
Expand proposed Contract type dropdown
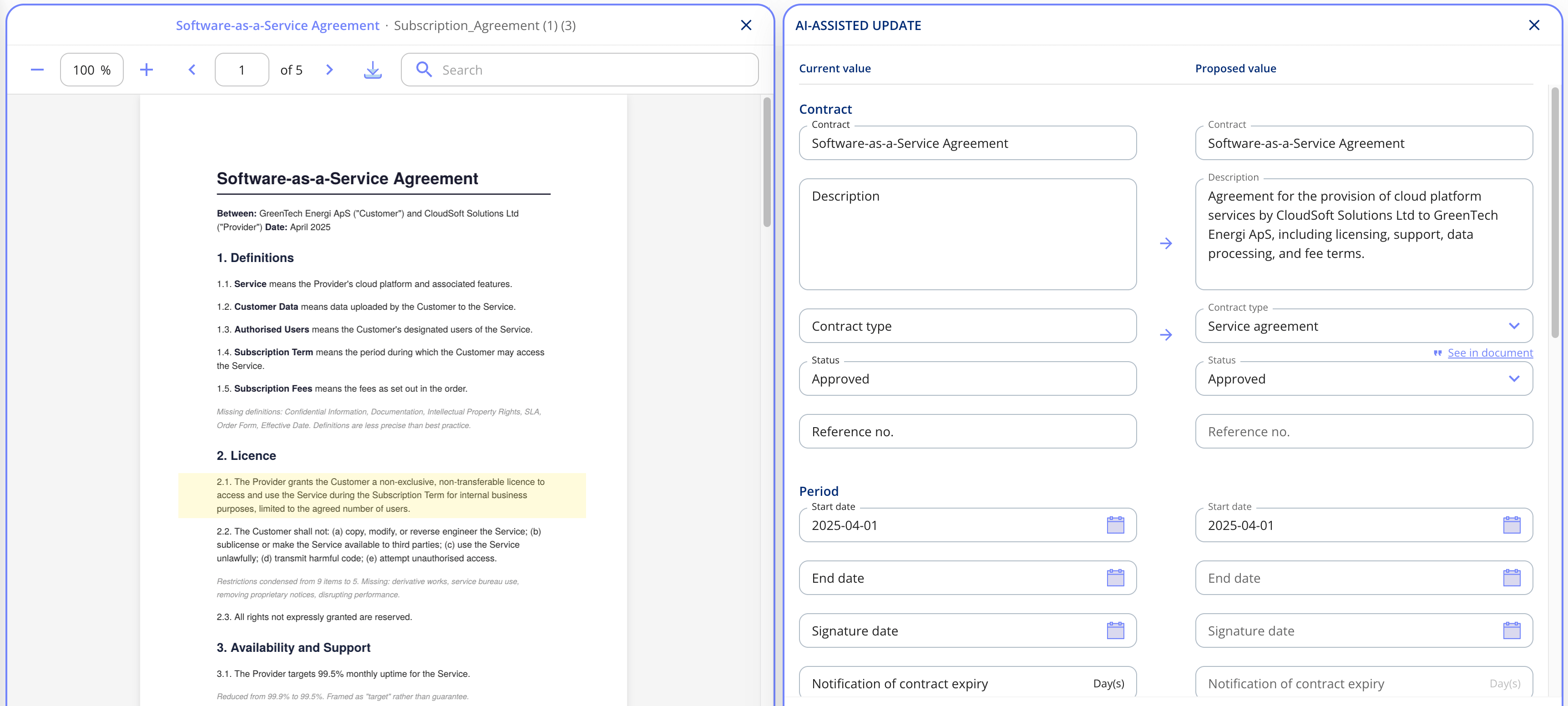coord(1514,326)
